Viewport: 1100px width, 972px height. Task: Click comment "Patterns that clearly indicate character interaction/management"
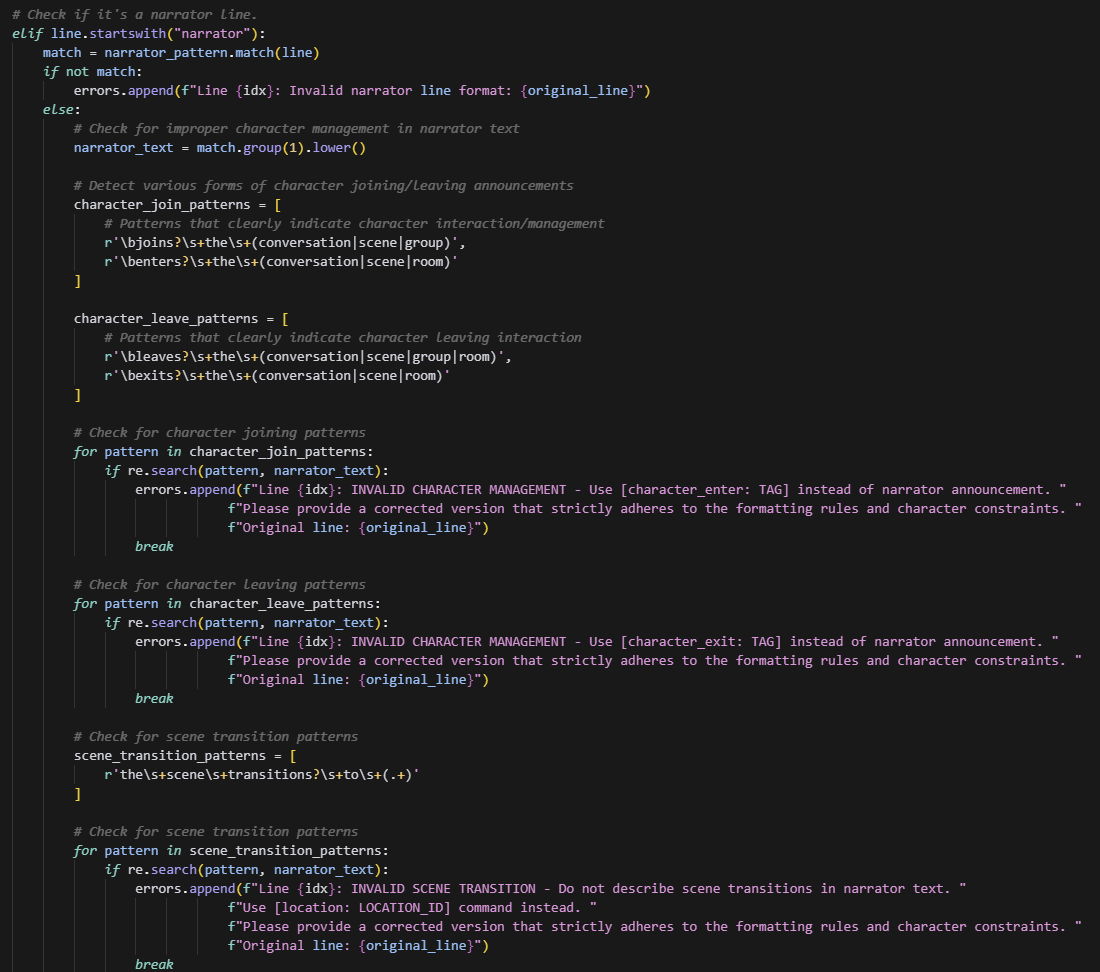[x=354, y=223]
